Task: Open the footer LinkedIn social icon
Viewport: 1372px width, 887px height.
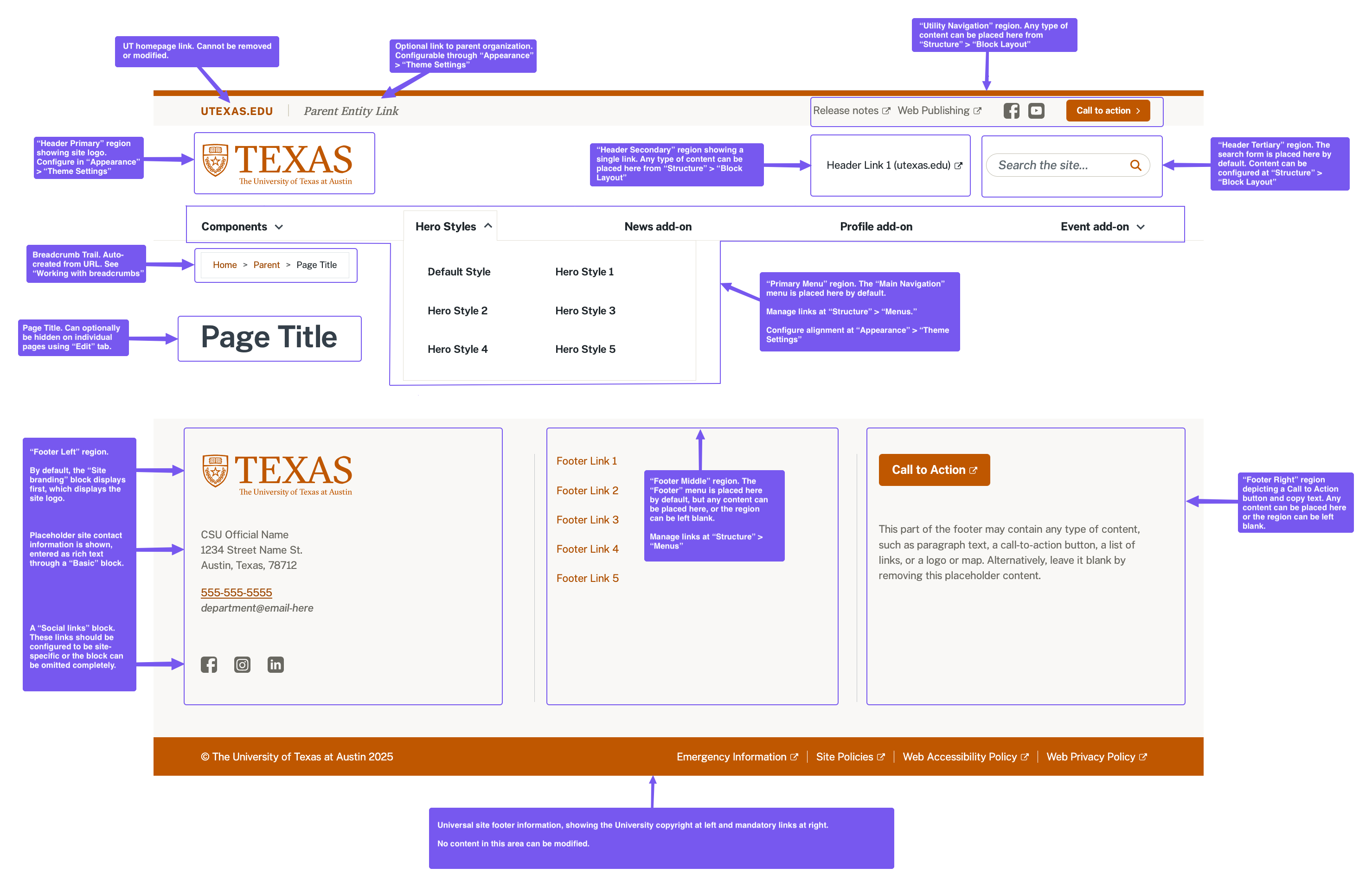Action: [x=276, y=665]
